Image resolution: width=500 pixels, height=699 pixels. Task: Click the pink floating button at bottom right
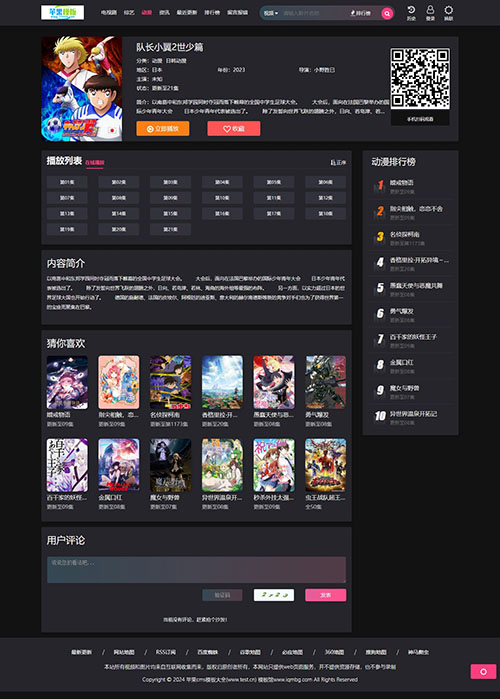483,671
